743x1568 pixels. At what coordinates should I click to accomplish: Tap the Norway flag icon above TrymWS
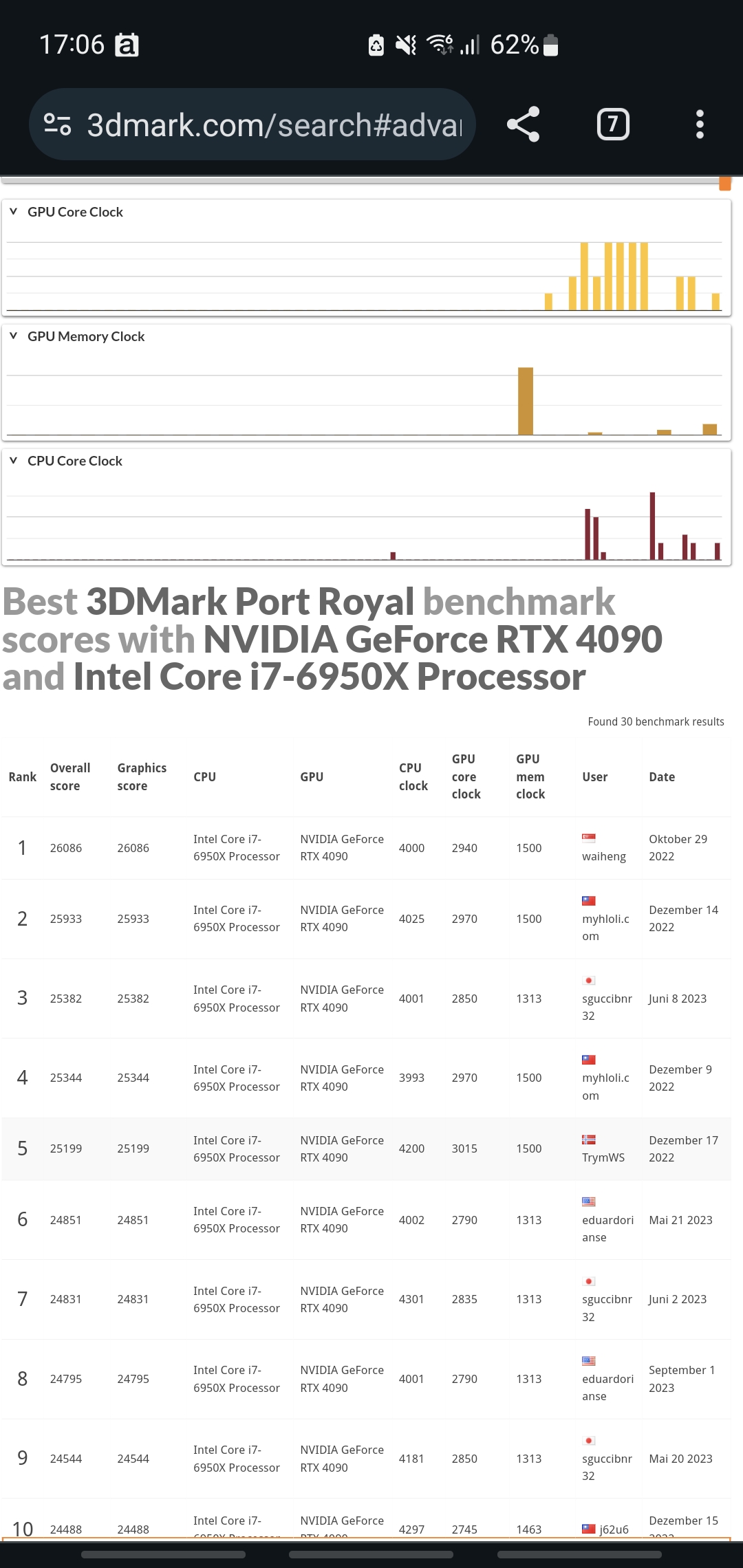point(589,1139)
